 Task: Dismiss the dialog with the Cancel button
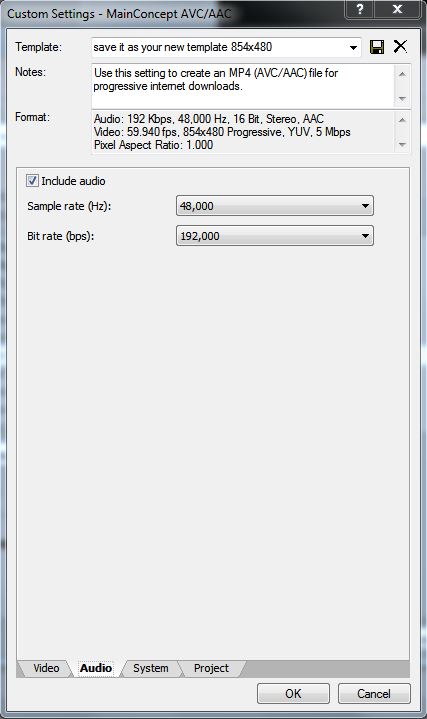coord(374,693)
